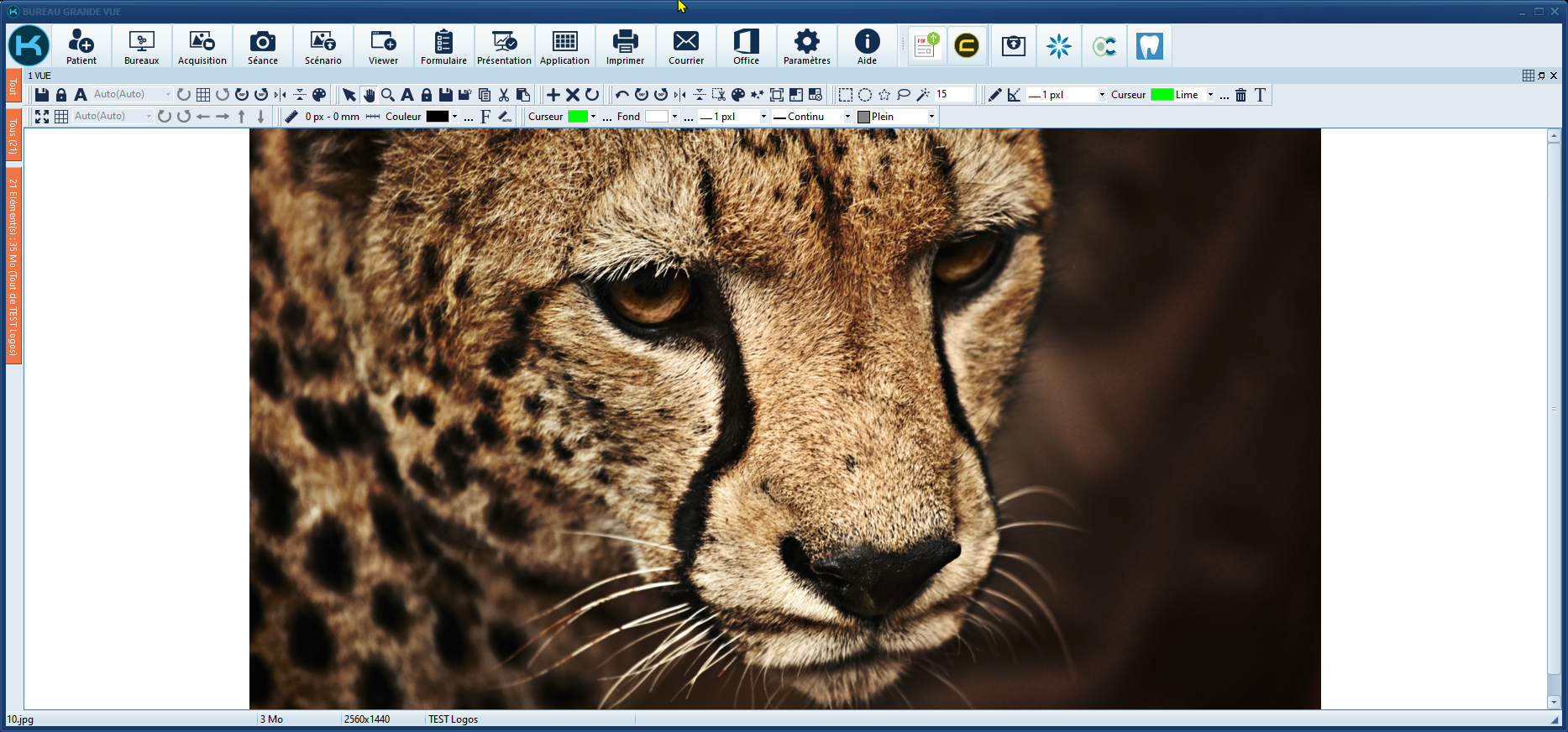Select the magnifier zoom tool
Screen dimensions: 1568x732
[x=388, y=95]
